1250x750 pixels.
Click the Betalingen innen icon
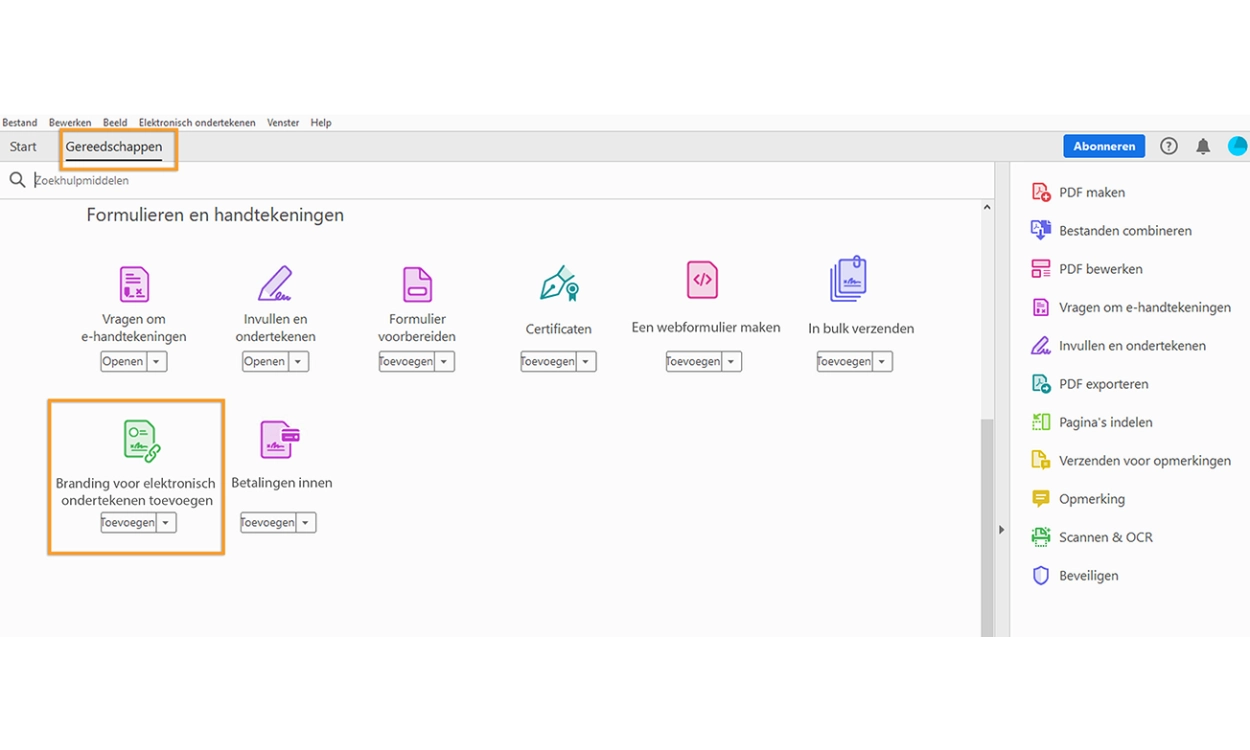280,440
